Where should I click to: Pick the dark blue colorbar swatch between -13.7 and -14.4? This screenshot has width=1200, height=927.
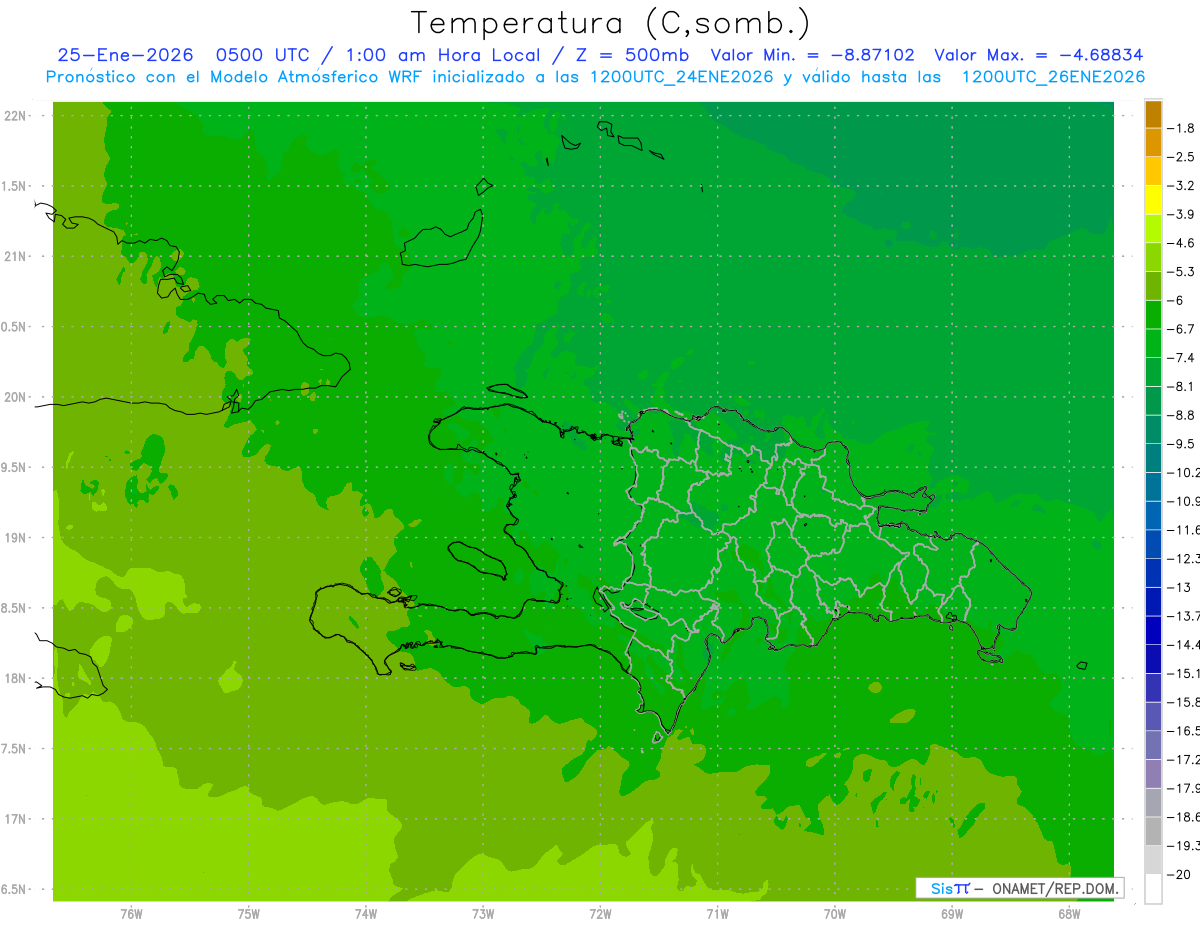(x=1153, y=630)
